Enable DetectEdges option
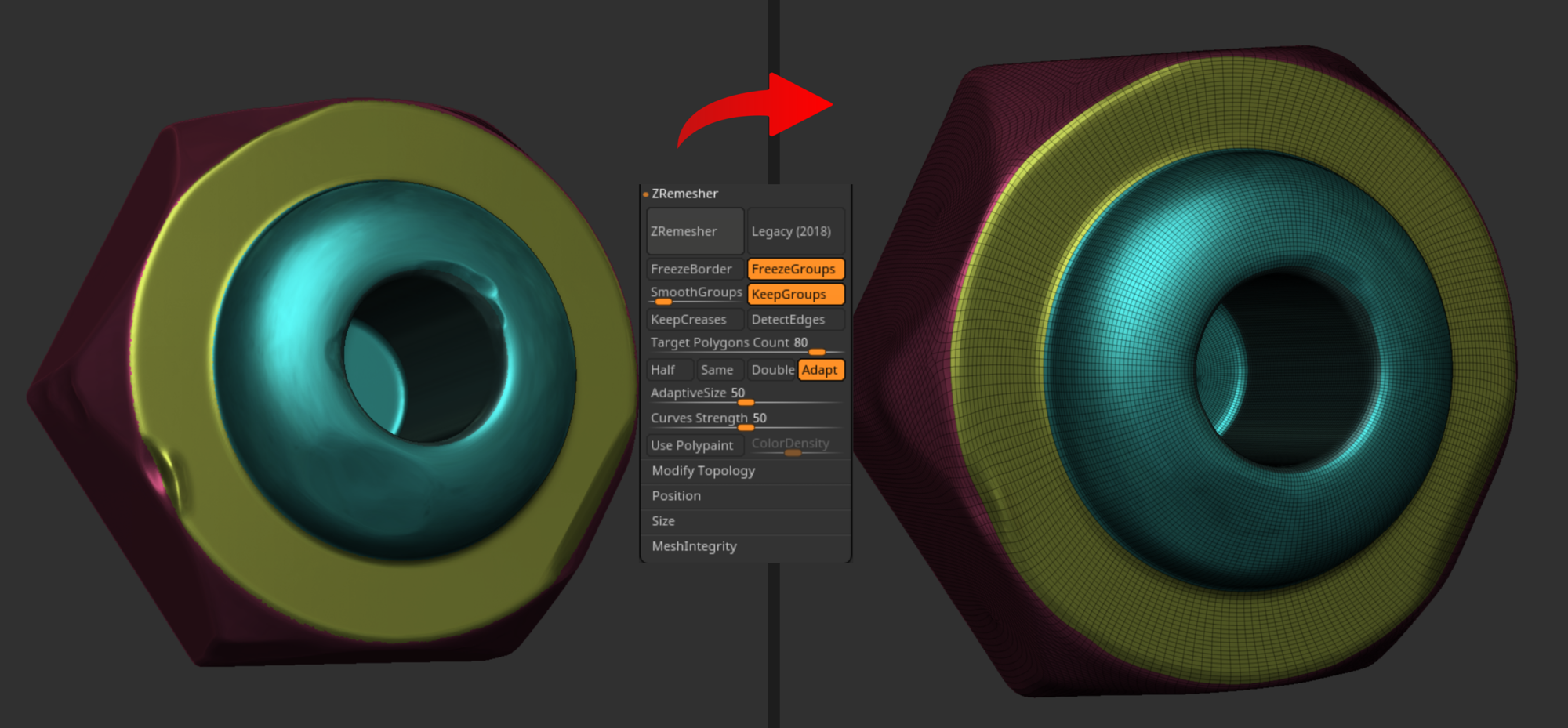The height and width of the screenshot is (728, 1568). [x=796, y=319]
